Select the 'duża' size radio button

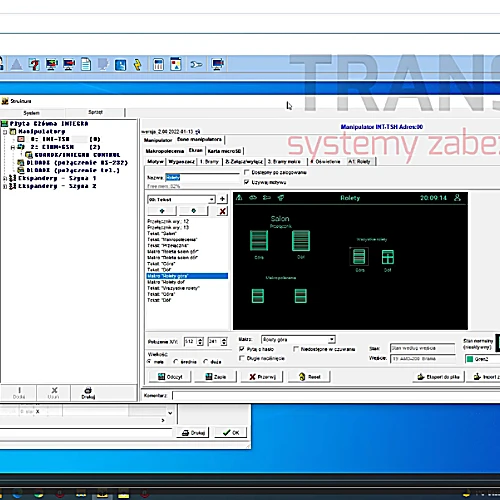coord(206,361)
